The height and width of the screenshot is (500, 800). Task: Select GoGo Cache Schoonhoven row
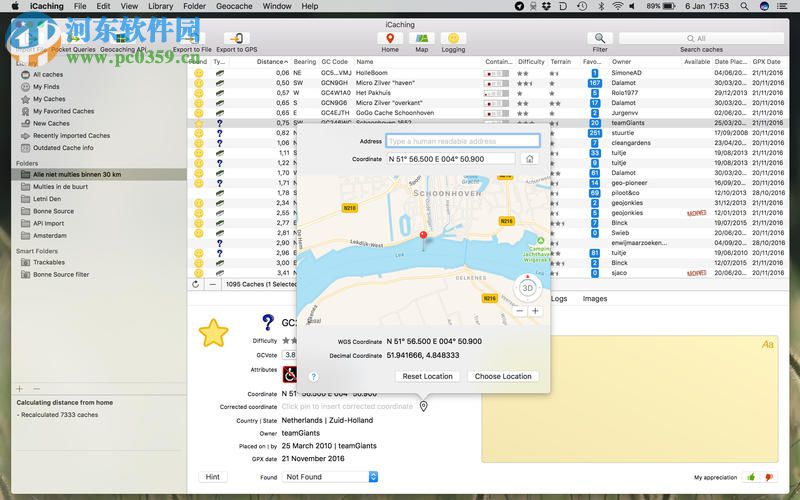(488, 113)
